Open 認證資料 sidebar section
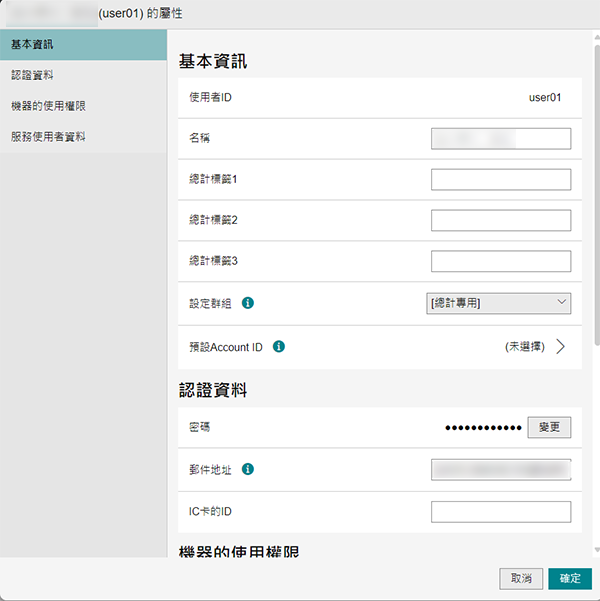Screen dimensions: 600x601 83,75
